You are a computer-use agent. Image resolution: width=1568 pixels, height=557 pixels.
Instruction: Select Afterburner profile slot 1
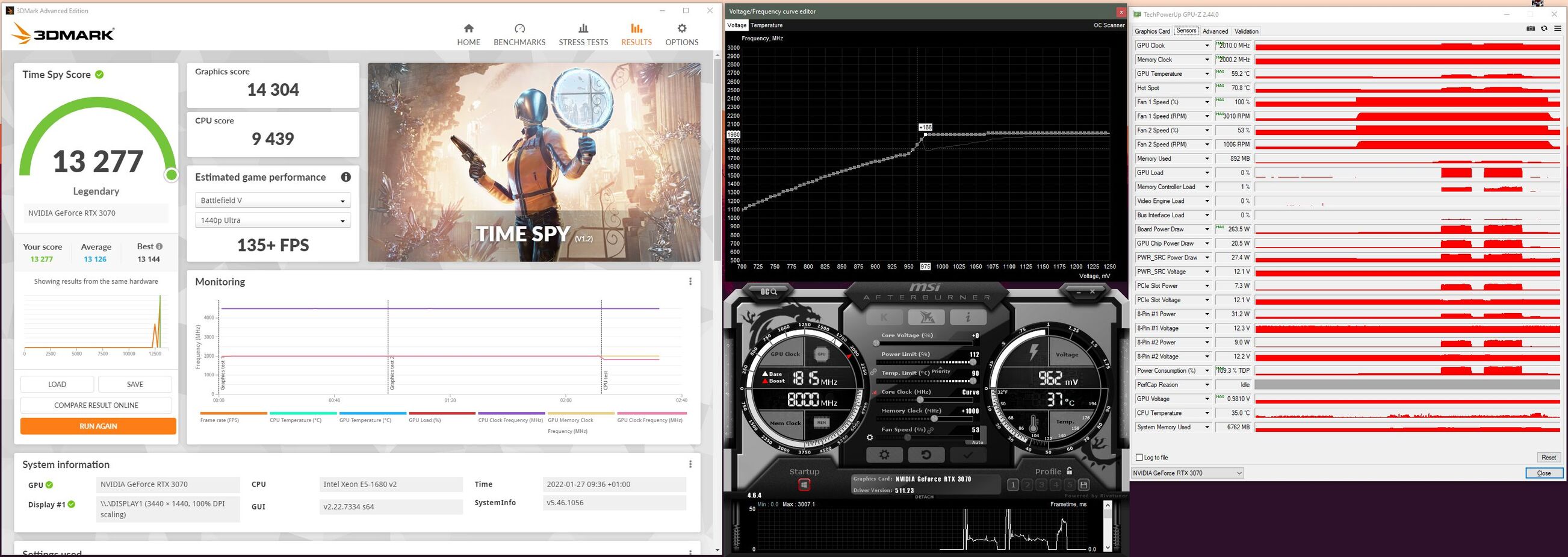point(1013,485)
